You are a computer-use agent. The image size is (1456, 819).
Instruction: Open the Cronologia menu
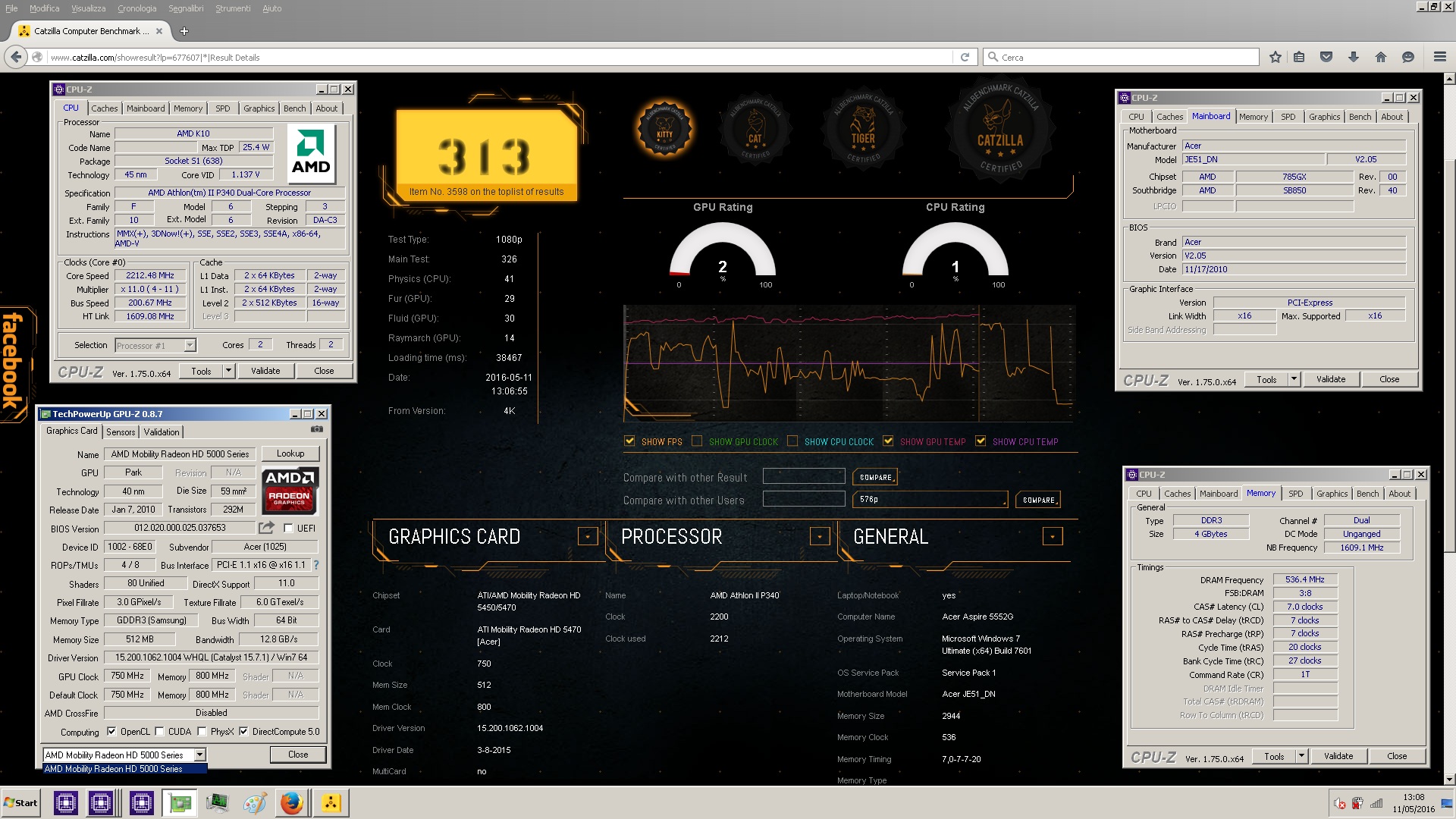point(136,8)
